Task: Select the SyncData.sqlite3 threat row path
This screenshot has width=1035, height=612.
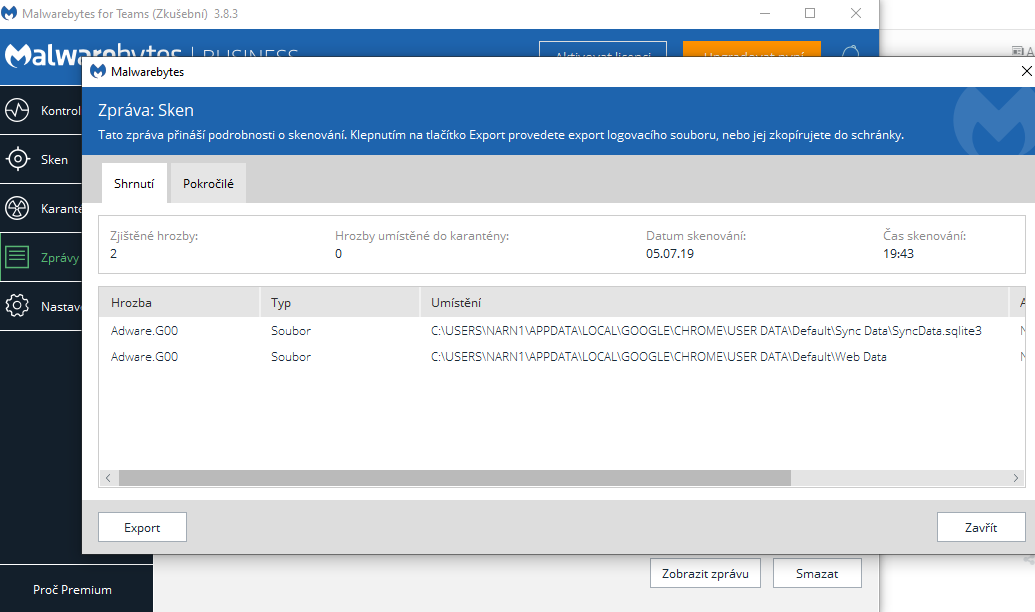Action: (706, 331)
